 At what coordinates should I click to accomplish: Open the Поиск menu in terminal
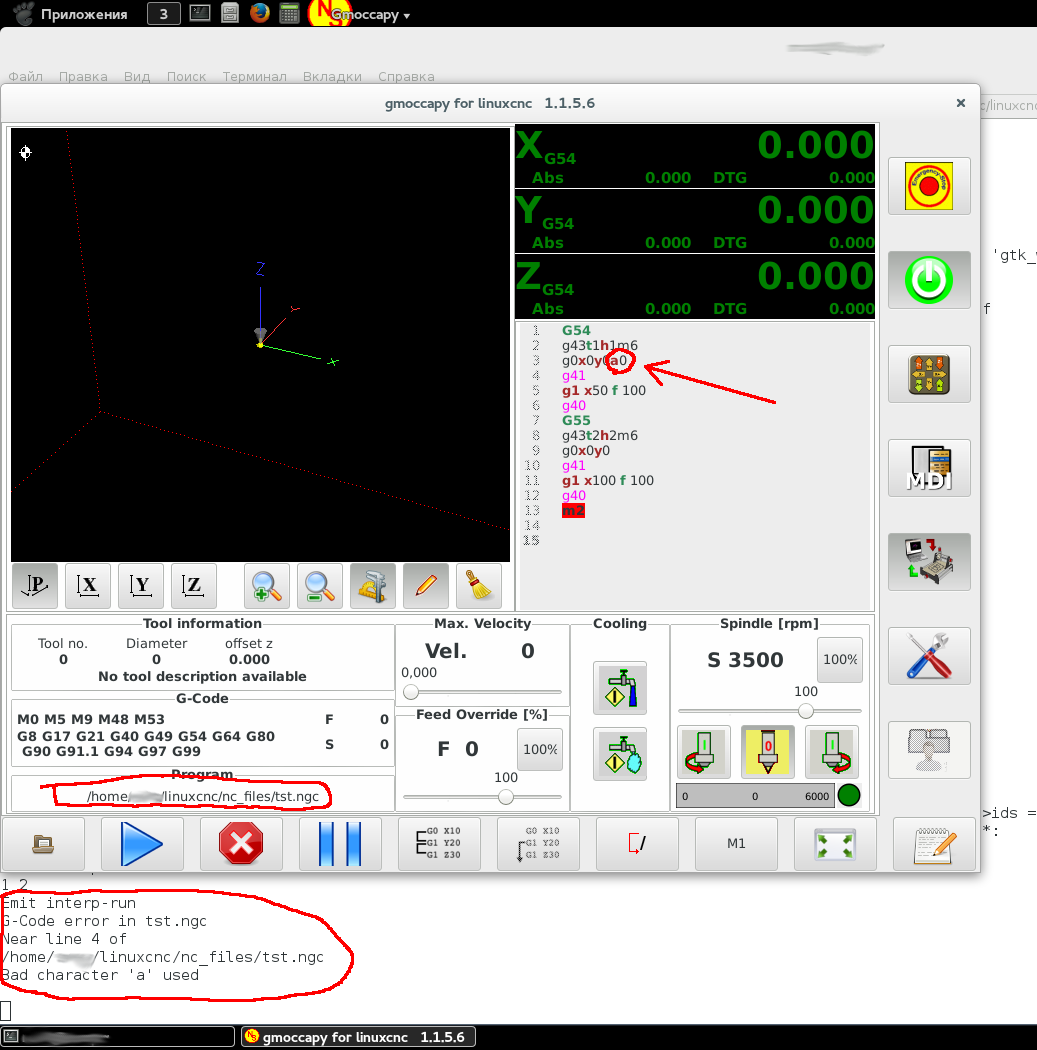pyautogui.click(x=186, y=76)
